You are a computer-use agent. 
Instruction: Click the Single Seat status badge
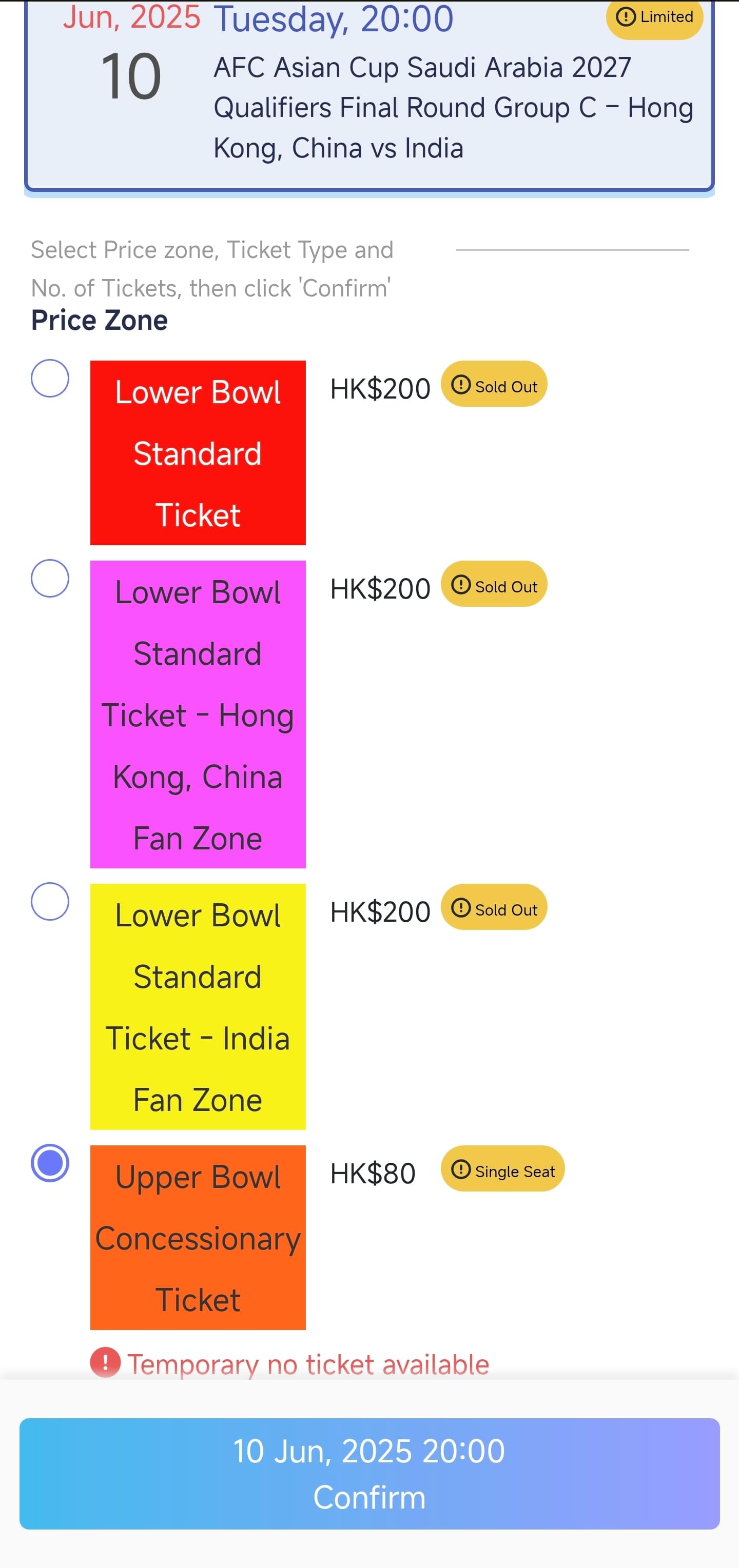[x=502, y=1169]
